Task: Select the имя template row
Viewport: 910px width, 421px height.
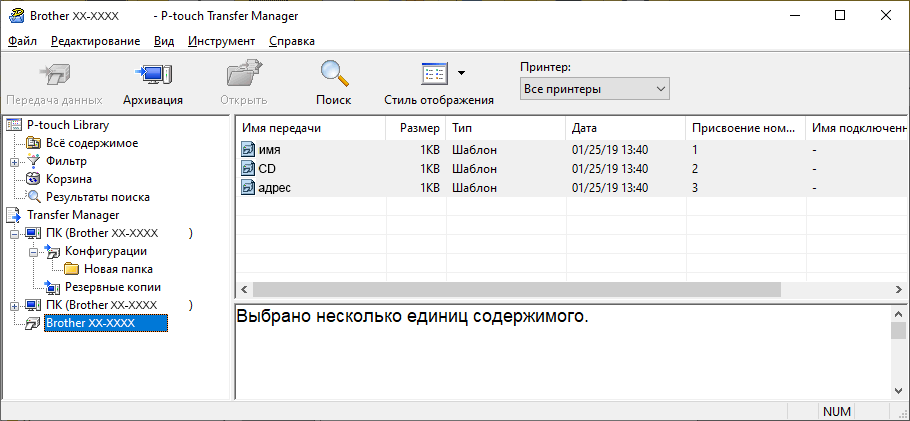Action: [x=572, y=150]
